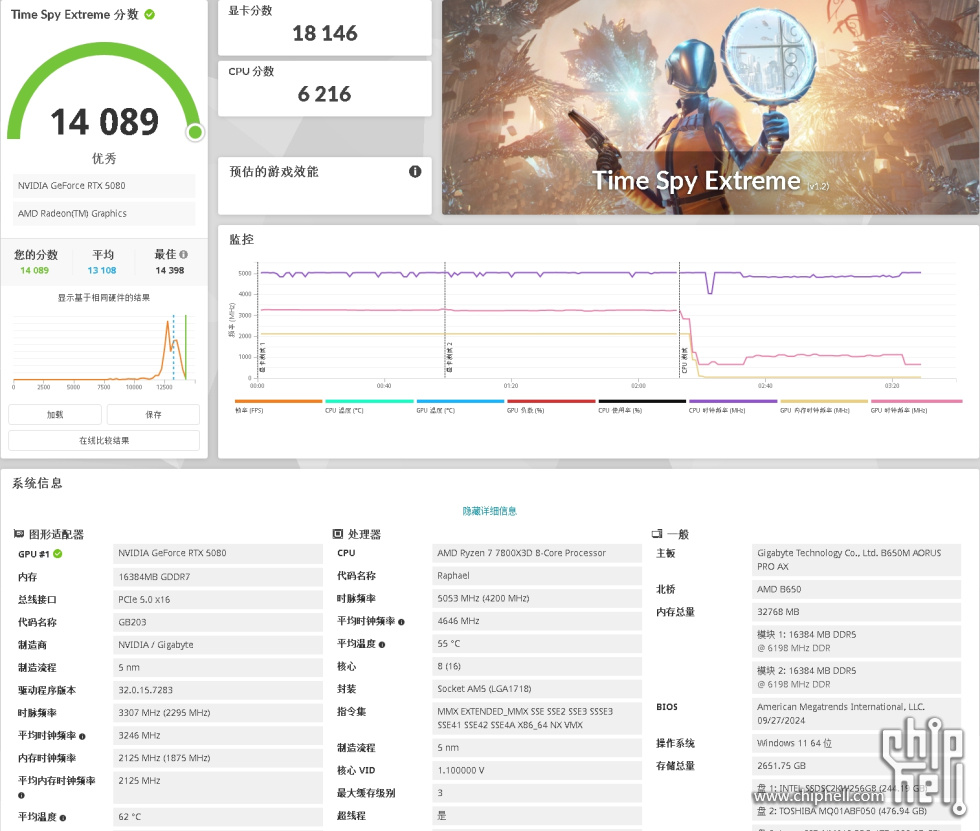
Task: Click 显卡测试 2 marker line in chart
Action: [445, 319]
